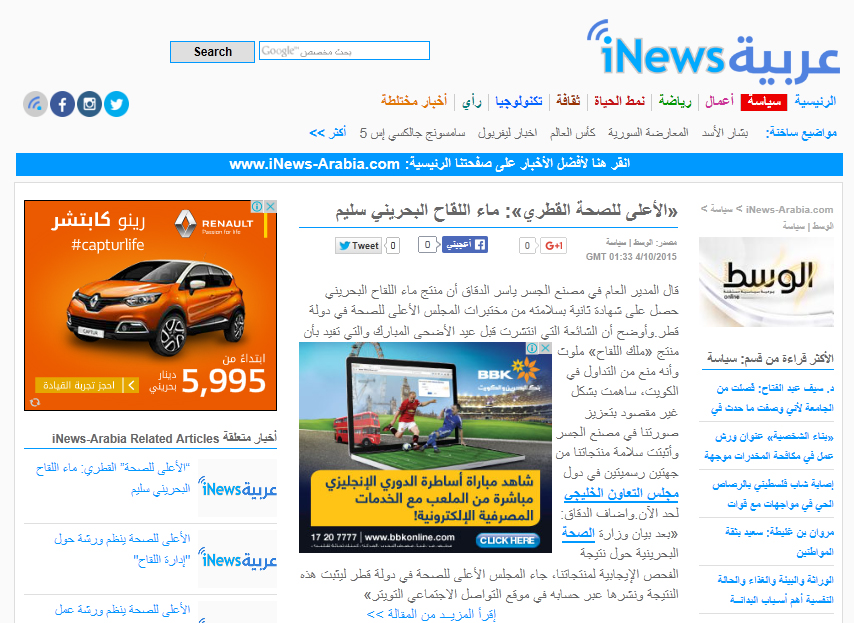Click breadcrumb iNews-Arabia.com link
854x623 pixels.
click(x=789, y=210)
